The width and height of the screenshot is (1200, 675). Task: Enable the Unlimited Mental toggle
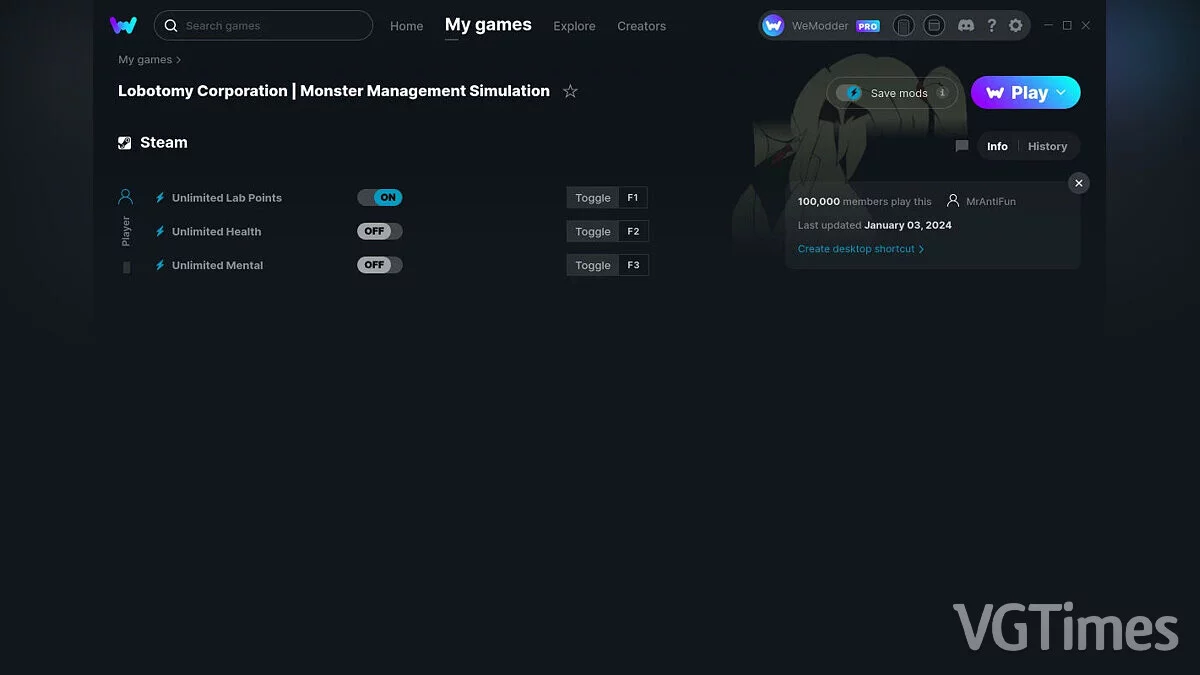coord(380,266)
